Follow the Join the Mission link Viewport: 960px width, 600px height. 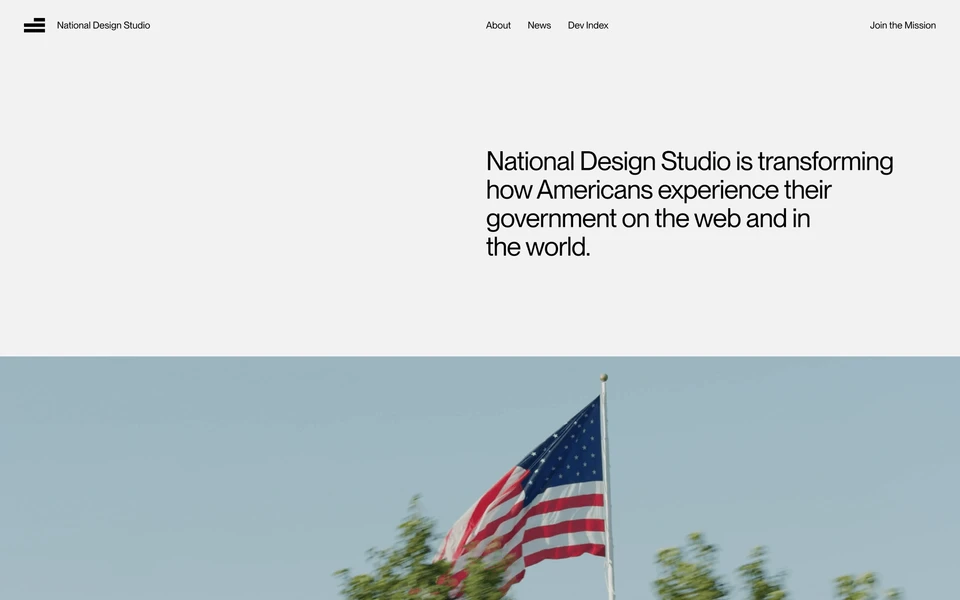(x=902, y=25)
